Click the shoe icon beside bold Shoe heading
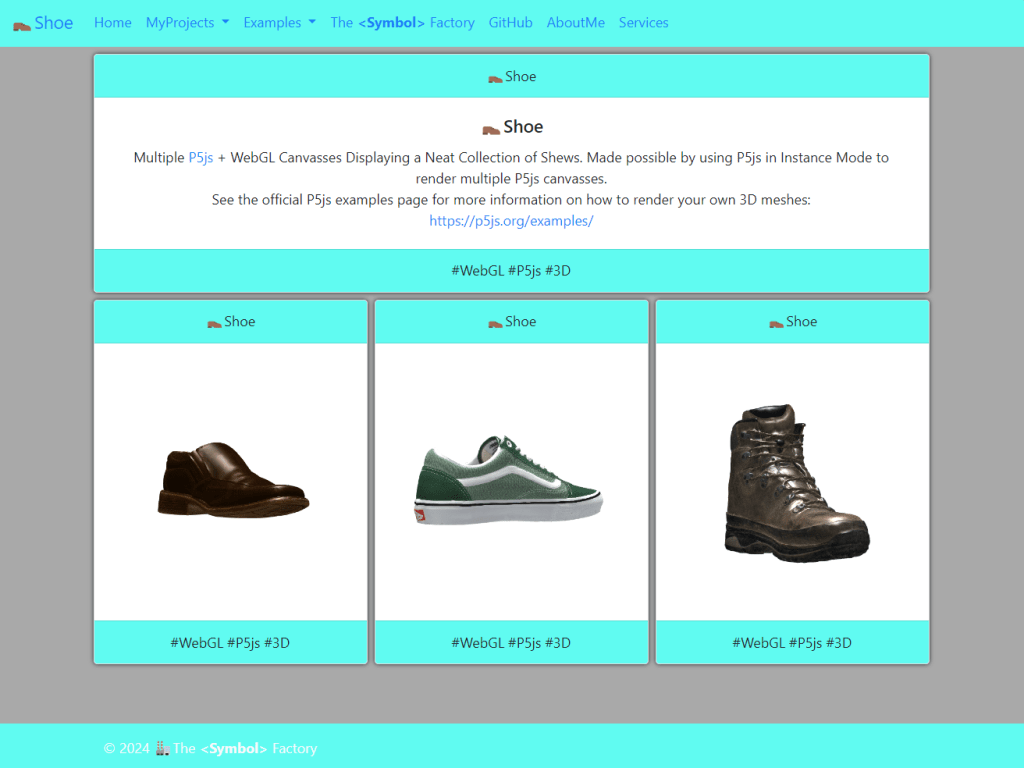Screen dimensions: 1024x768 pyautogui.click(x=491, y=130)
